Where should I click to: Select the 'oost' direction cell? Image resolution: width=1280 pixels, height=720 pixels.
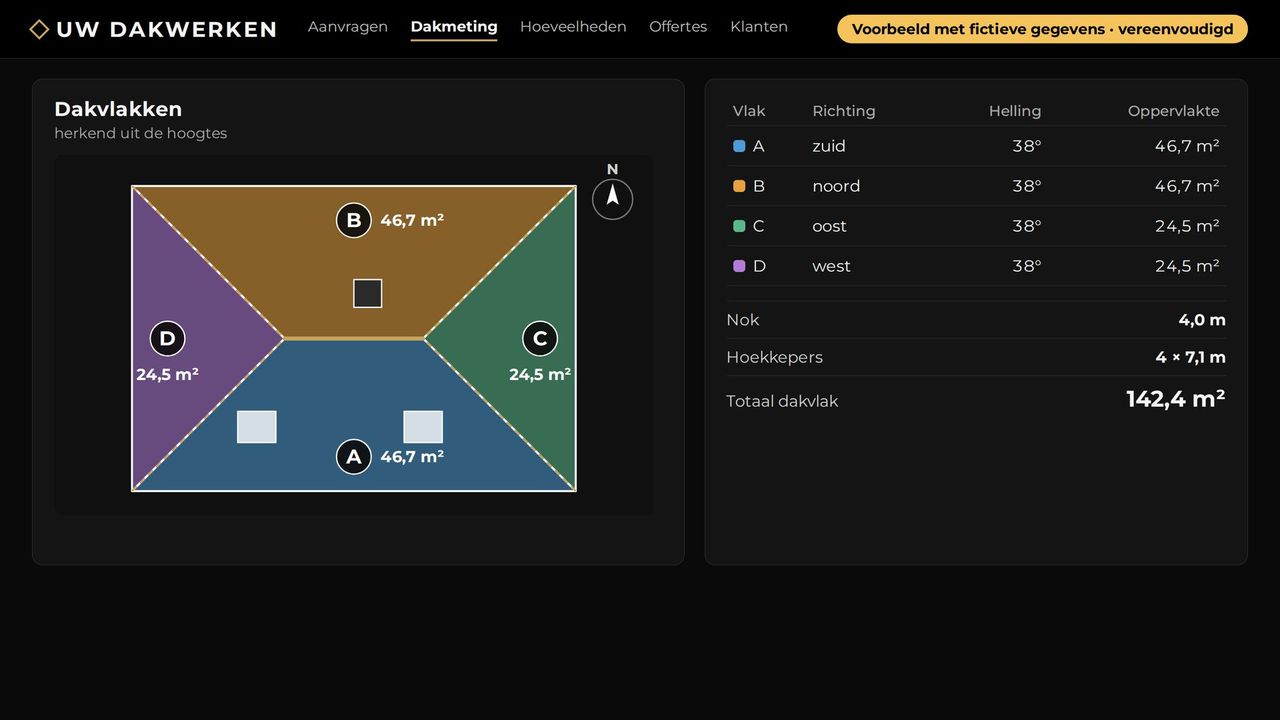pos(829,226)
